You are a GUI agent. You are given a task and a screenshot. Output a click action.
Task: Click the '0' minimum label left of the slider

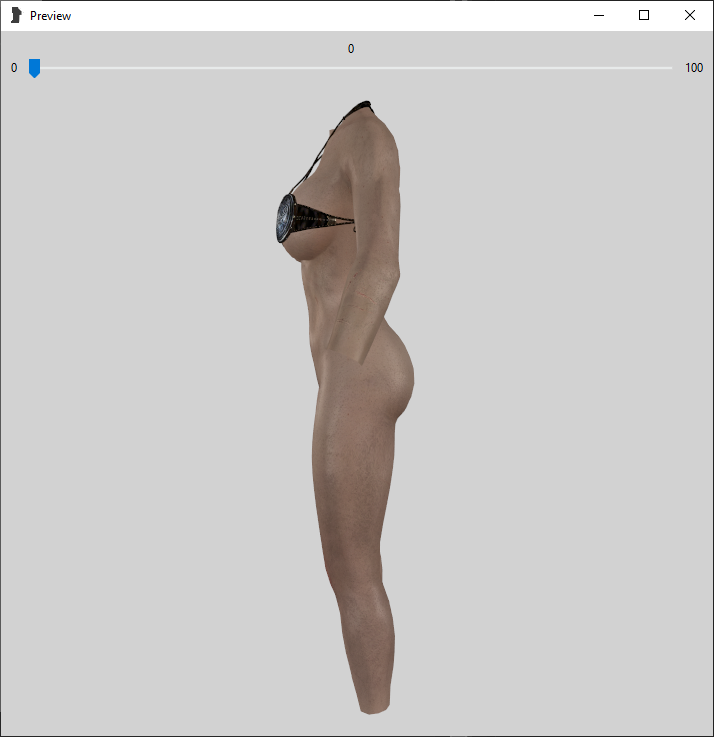(14, 68)
